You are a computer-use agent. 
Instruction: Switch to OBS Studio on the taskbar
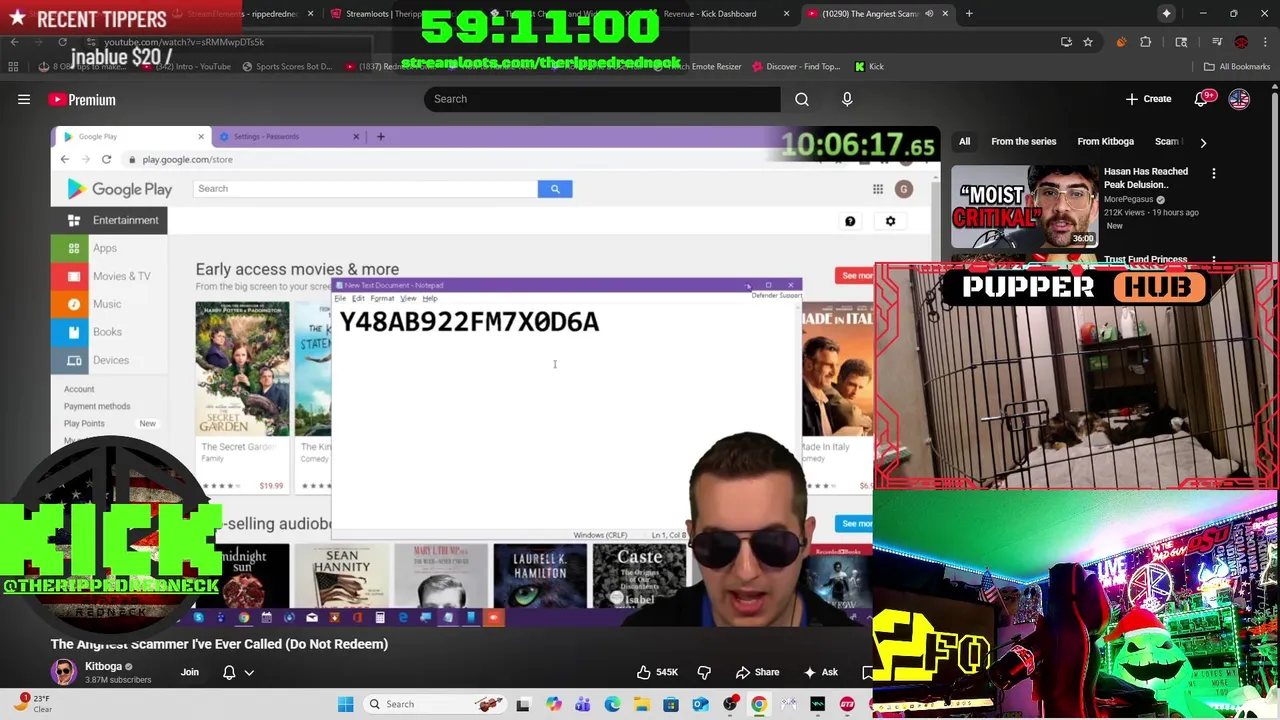click(x=730, y=704)
